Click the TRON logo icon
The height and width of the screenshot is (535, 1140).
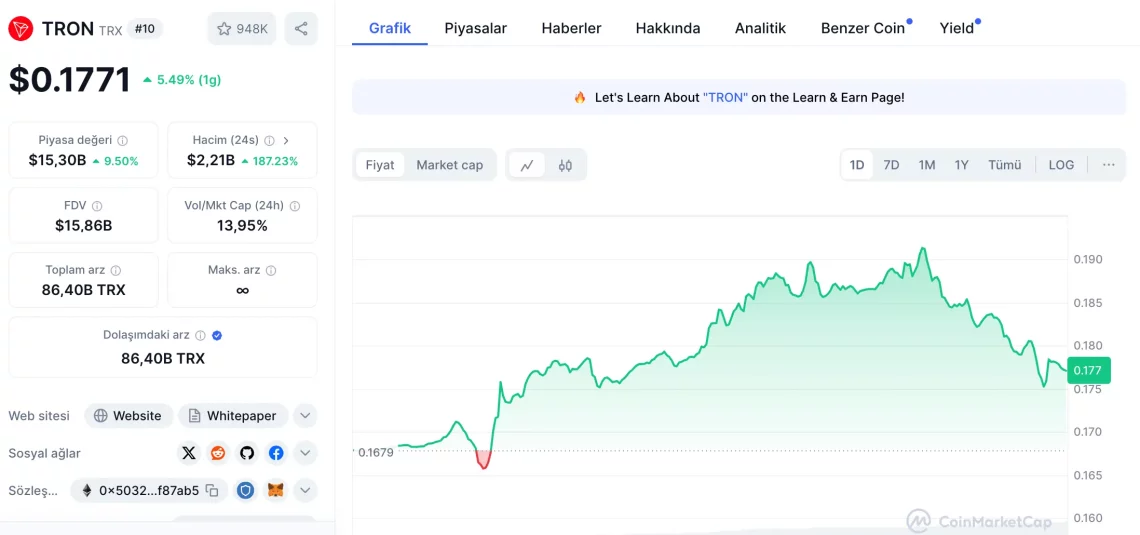click(x=21, y=29)
